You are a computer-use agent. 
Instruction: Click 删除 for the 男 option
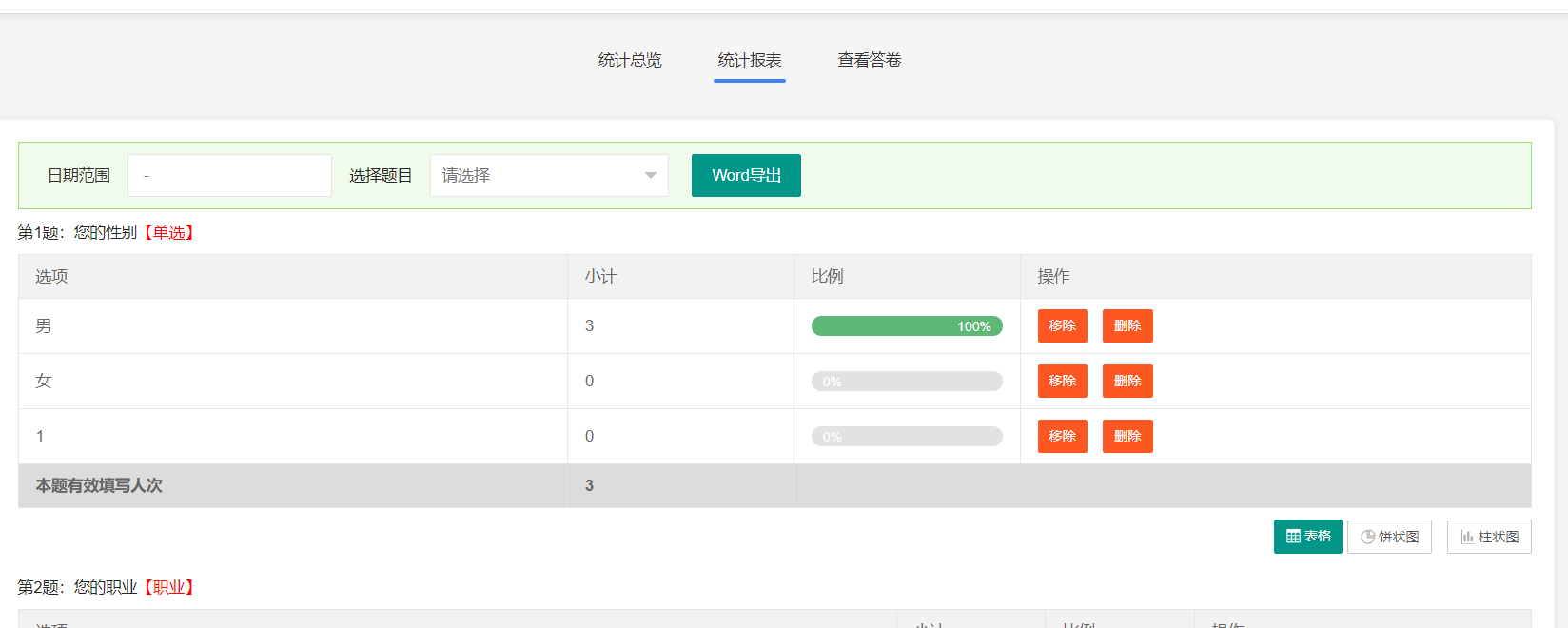[x=1127, y=325]
